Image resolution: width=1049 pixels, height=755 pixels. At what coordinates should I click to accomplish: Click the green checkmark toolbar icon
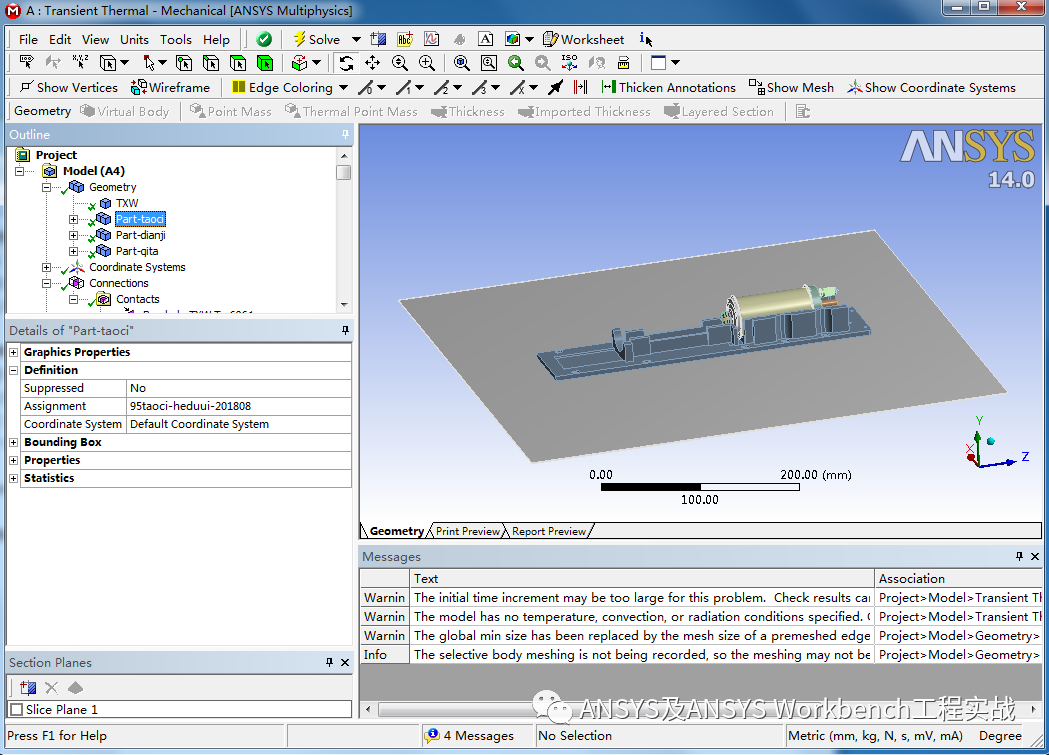click(x=264, y=39)
